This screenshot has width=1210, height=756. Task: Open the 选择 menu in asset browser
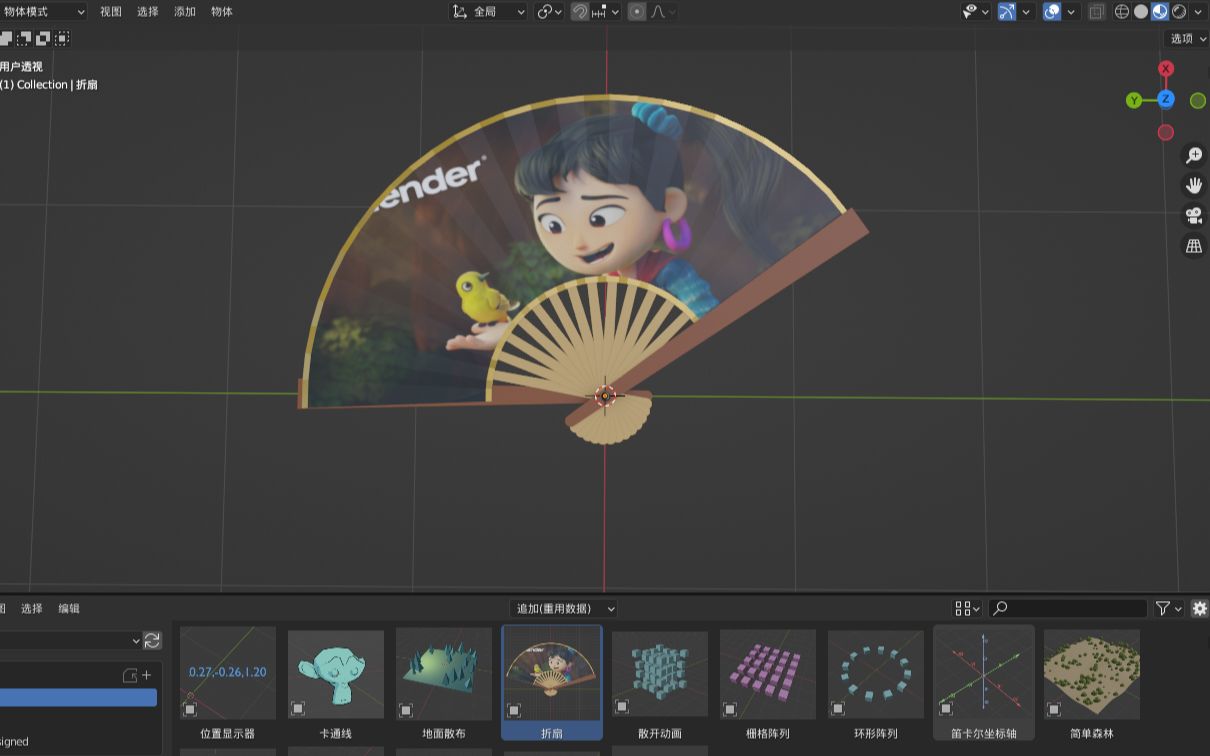[x=32, y=608]
